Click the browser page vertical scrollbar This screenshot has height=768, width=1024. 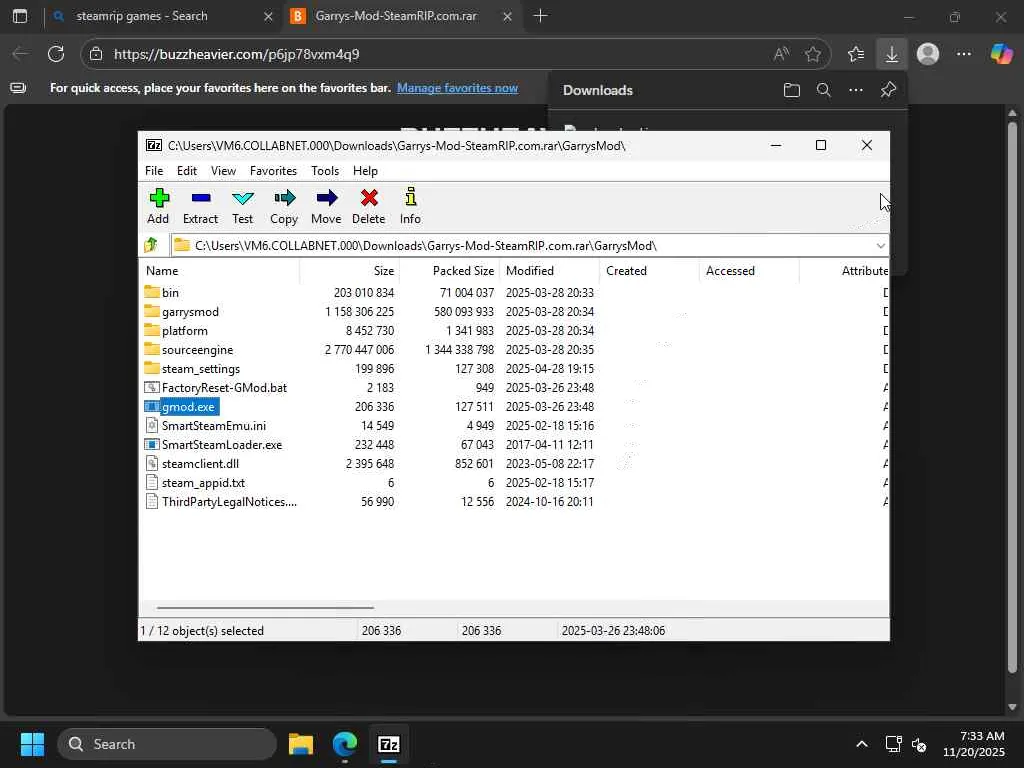(1012, 398)
